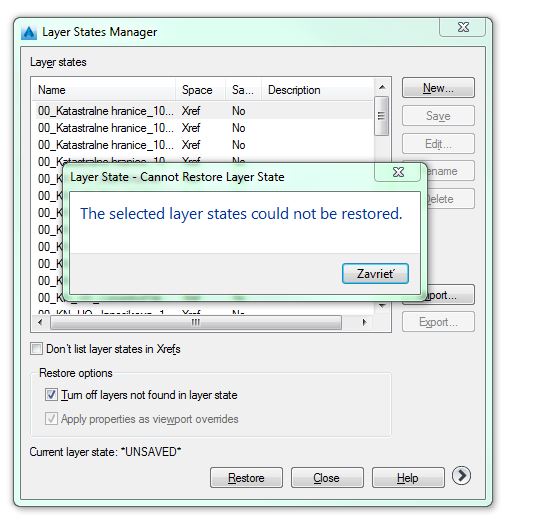
Task: Click the Zavrieť button
Action: (375, 273)
